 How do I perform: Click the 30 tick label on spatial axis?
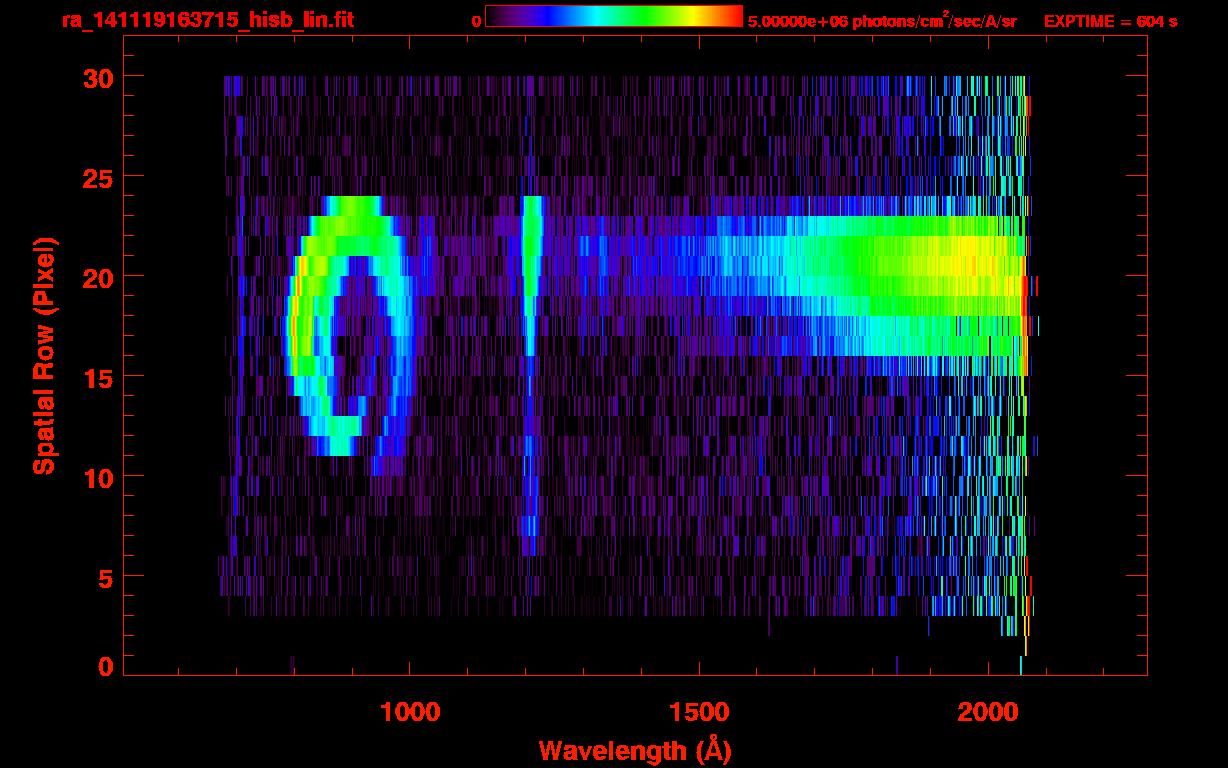coord(96,77)
